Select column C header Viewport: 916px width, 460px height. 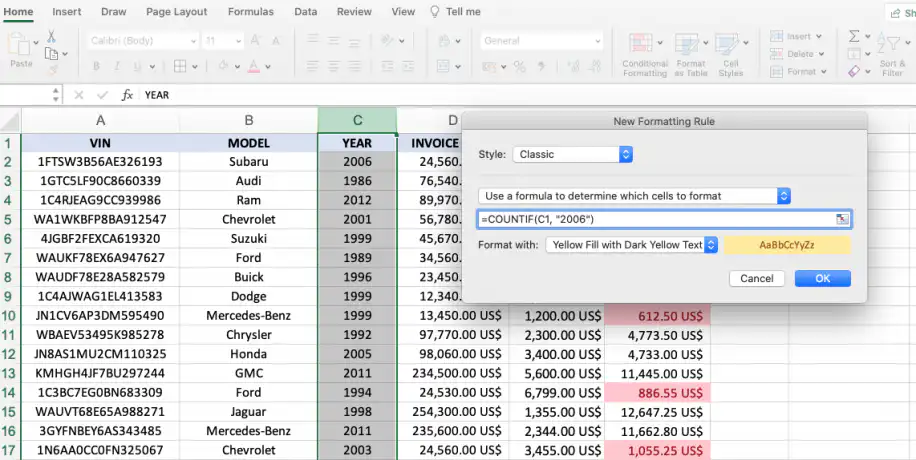358,120
